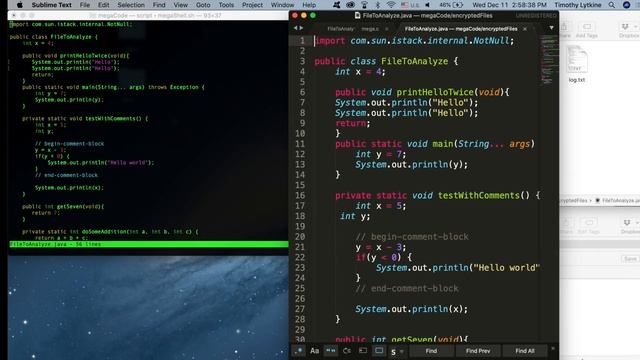Open the Help menu
This screenshot has height=360, width=640.
[309, 5]
